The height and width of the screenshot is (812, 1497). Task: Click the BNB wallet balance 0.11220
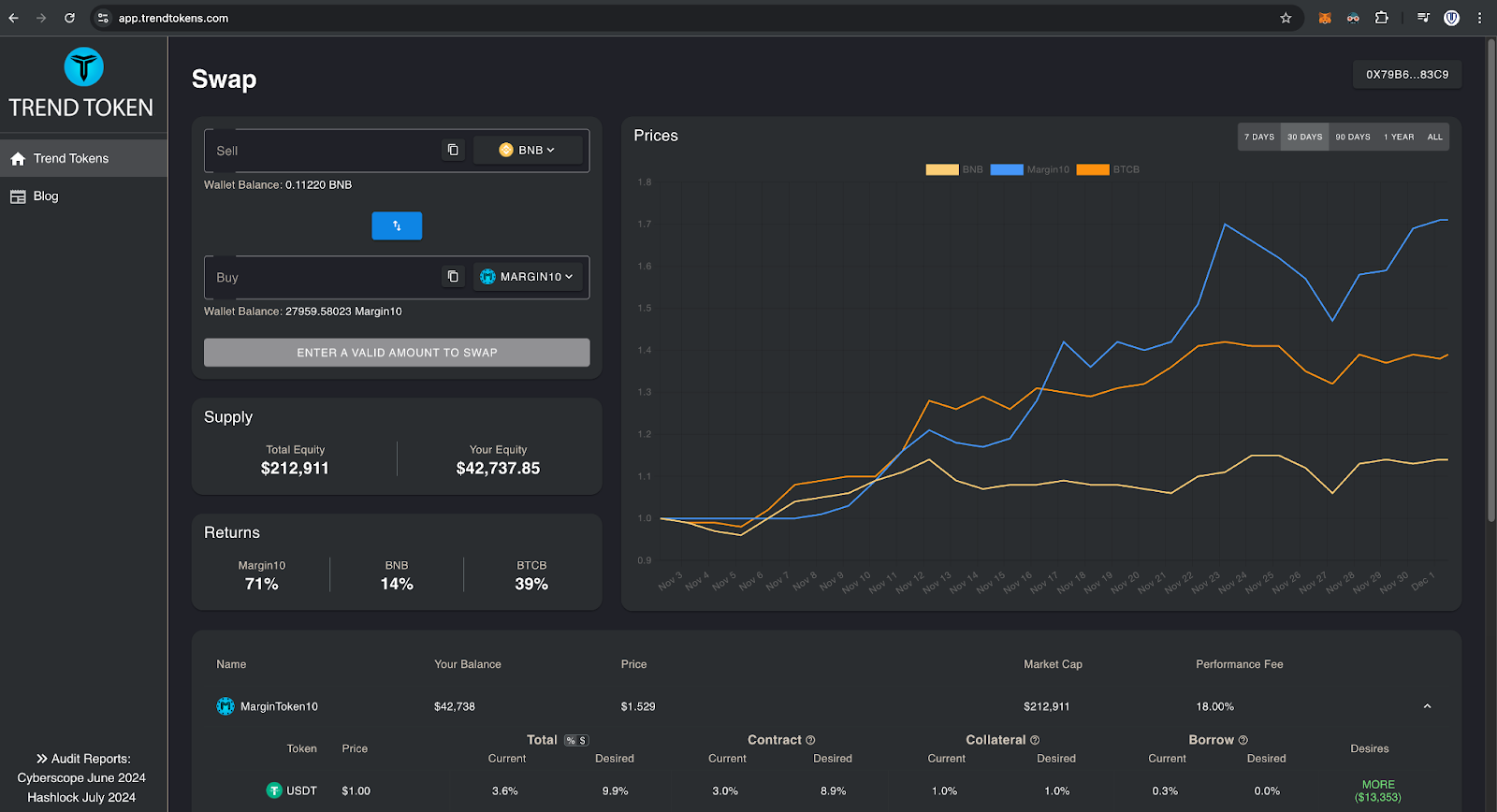coord(318,185)
